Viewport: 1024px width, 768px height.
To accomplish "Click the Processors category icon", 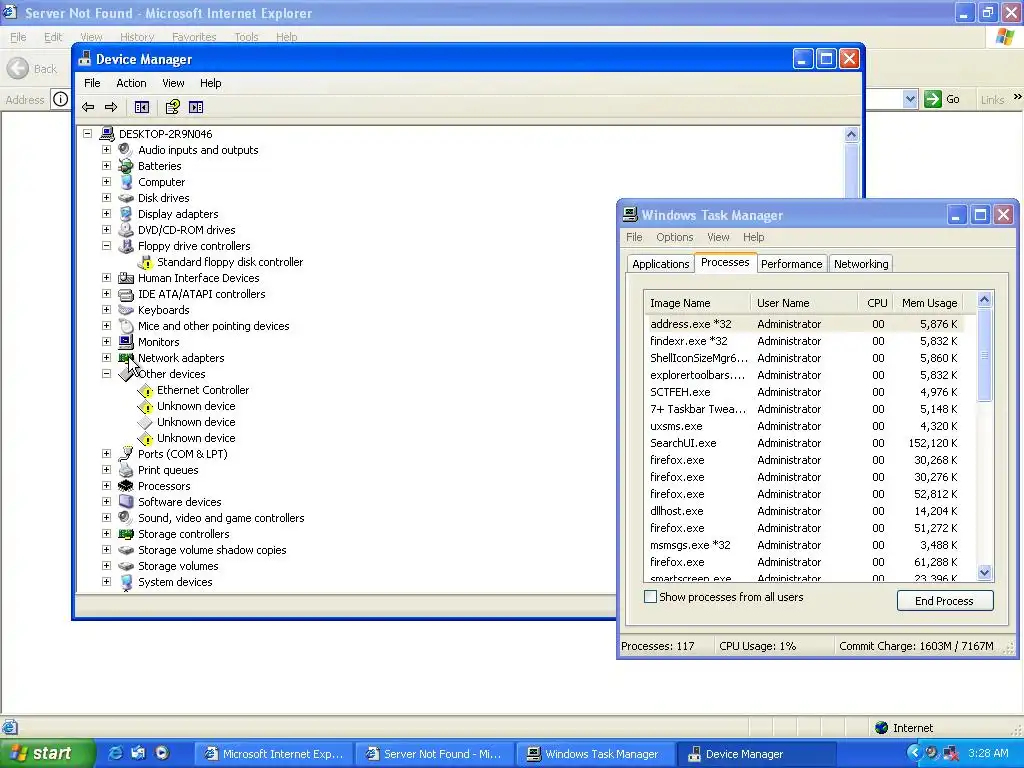I will tap(126, 486).
